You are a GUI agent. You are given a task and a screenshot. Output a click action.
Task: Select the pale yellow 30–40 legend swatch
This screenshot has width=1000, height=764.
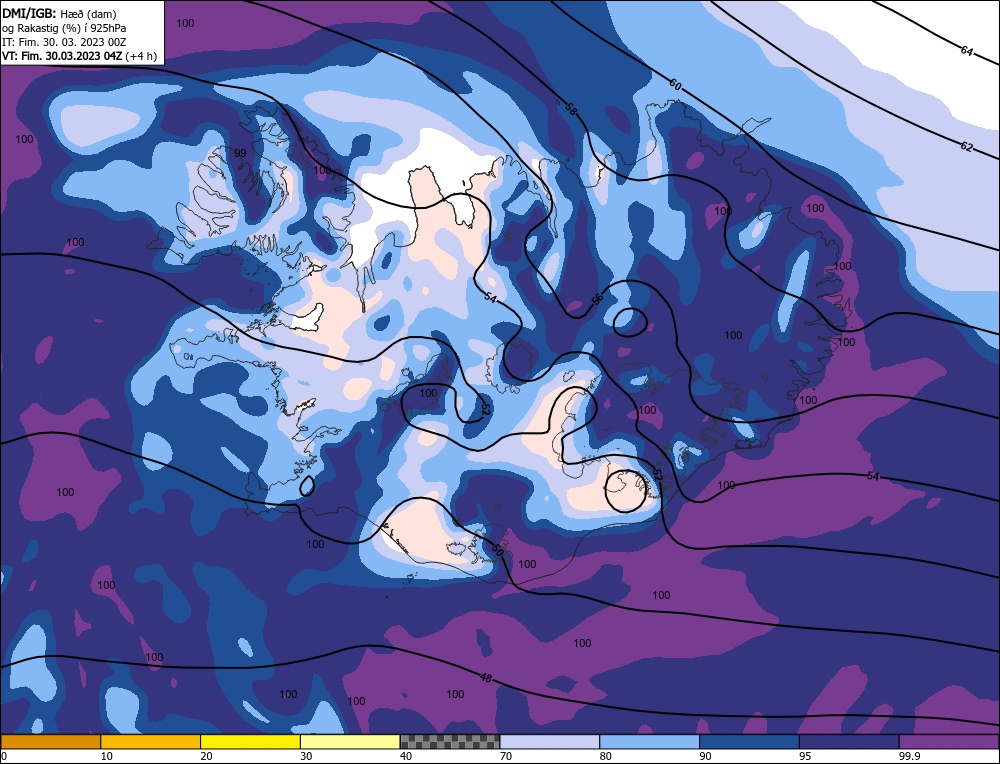(x=350, y=742)
